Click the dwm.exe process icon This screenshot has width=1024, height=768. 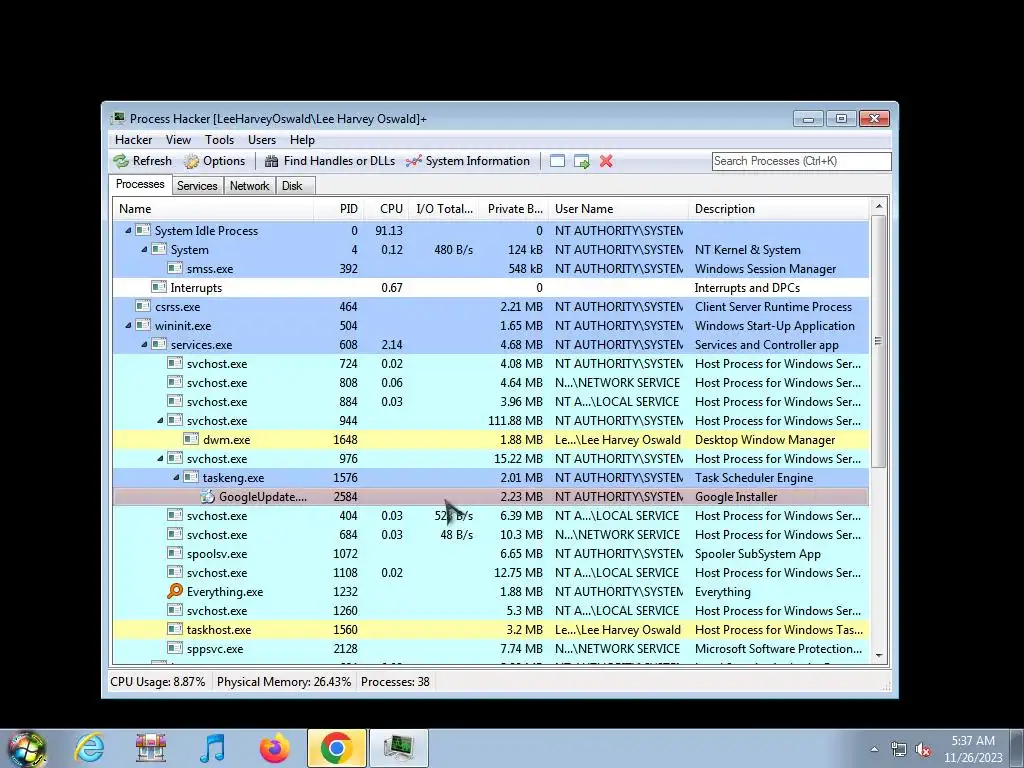[x=191, y=440]
